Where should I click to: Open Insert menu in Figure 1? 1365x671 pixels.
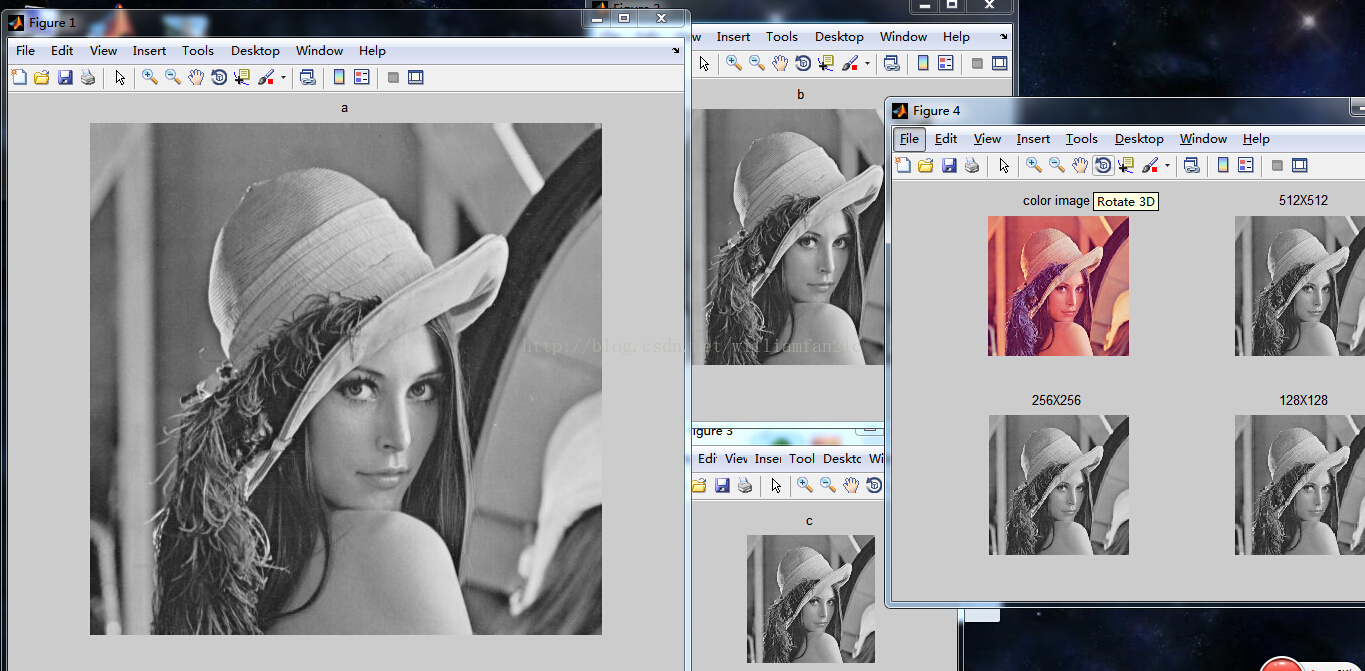pos(150,51)
